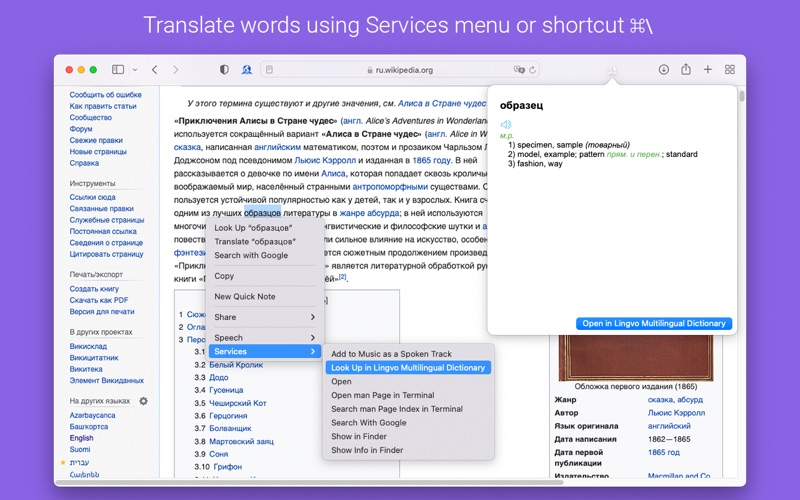Viewport: 800px width, 500px height.
Task: Follow the антропоморфными link
Action: pyautogui.click(x=390, y=187)
